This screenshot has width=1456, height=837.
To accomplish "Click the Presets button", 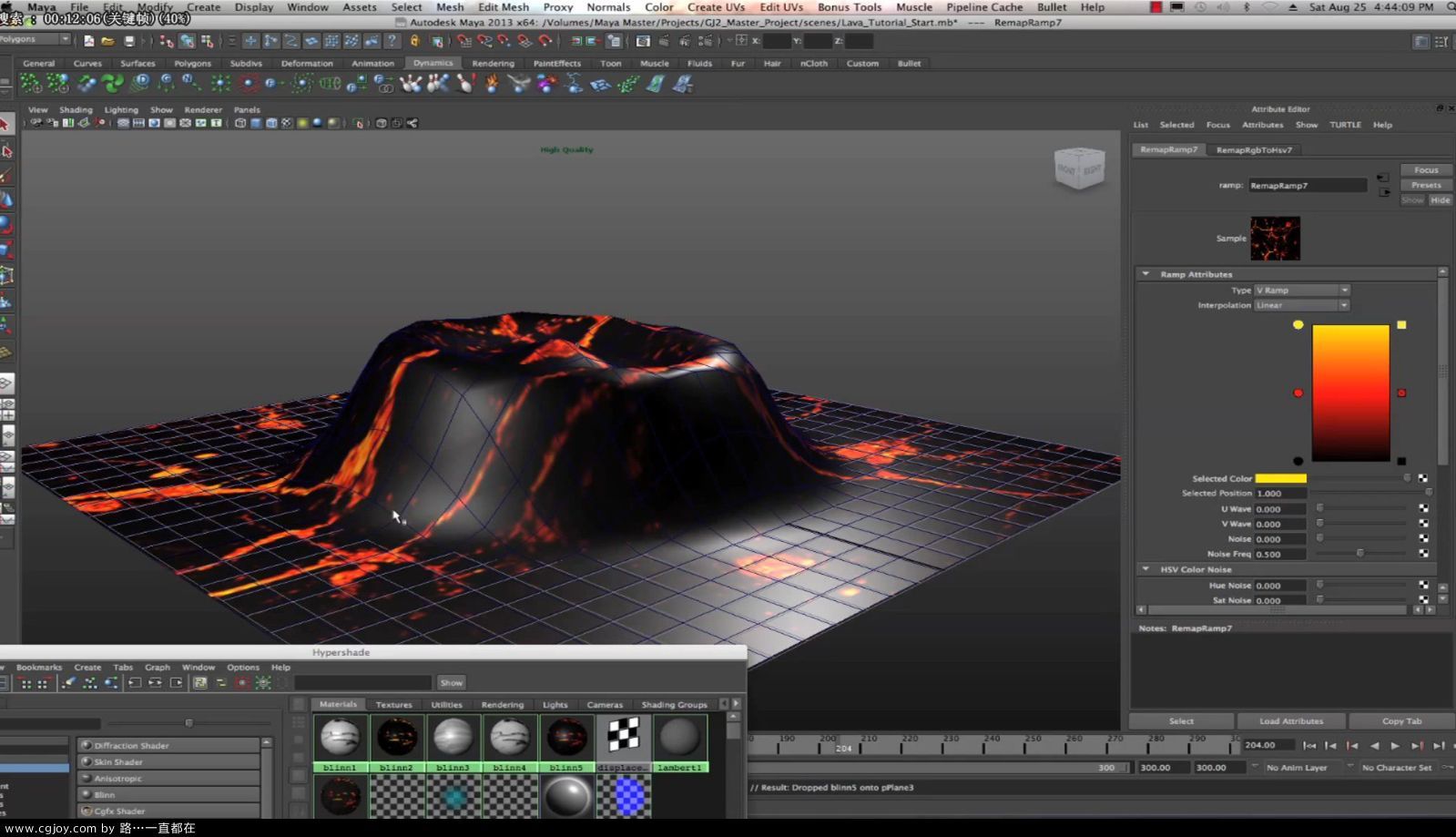I will click(1426, 185).
